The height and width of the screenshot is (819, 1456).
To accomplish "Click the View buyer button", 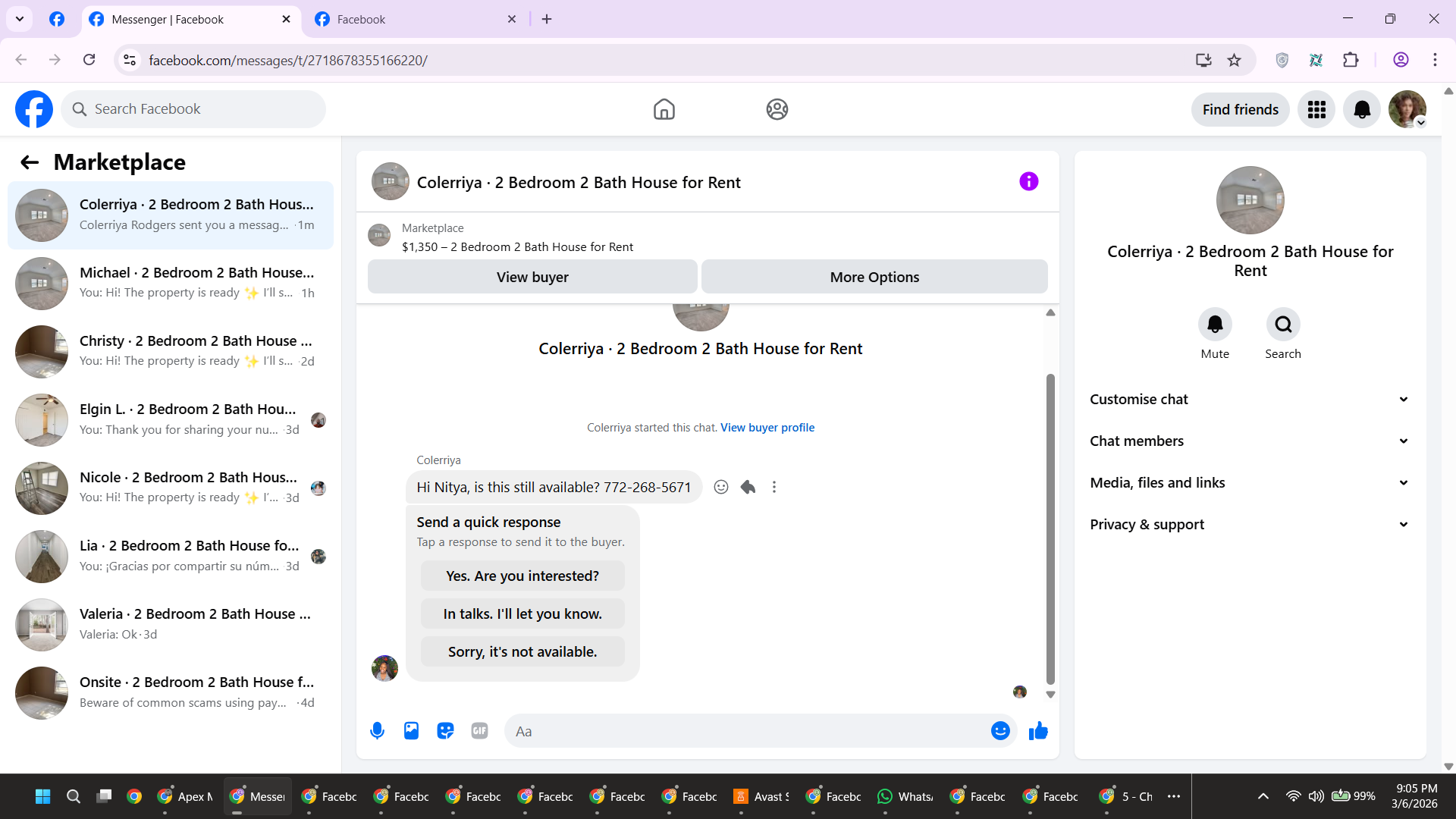I will pyautogui.click(x=532, y=277).
